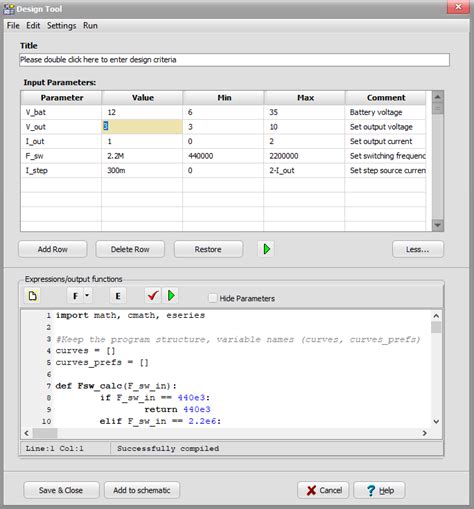Click the 'Line:1 Col:1' status field
The height and width of the screenshot is (509, 474).
coord(55,448)
